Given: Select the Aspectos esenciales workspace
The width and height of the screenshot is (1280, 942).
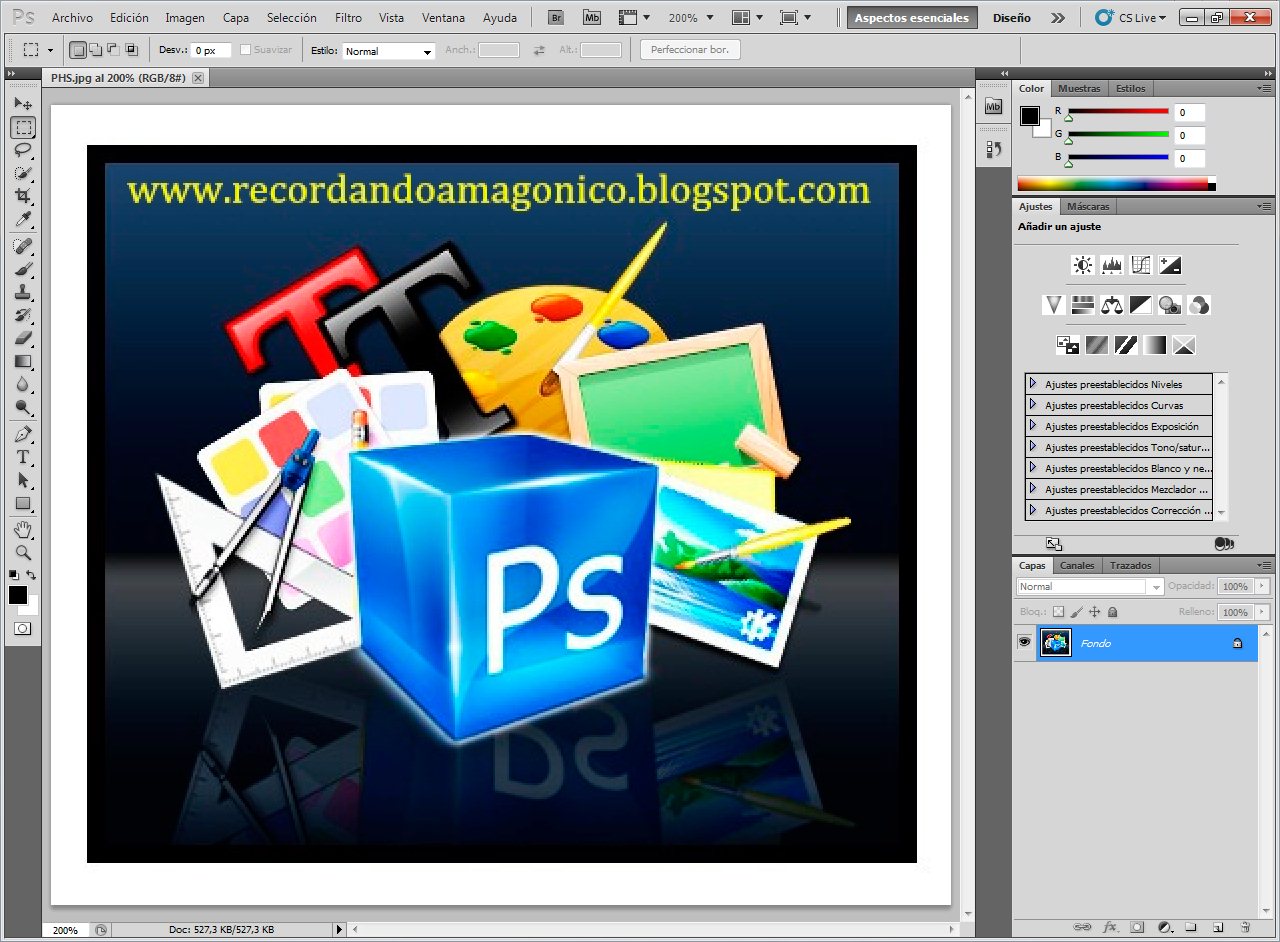Looking at the screenshot, I should [911, 18].
